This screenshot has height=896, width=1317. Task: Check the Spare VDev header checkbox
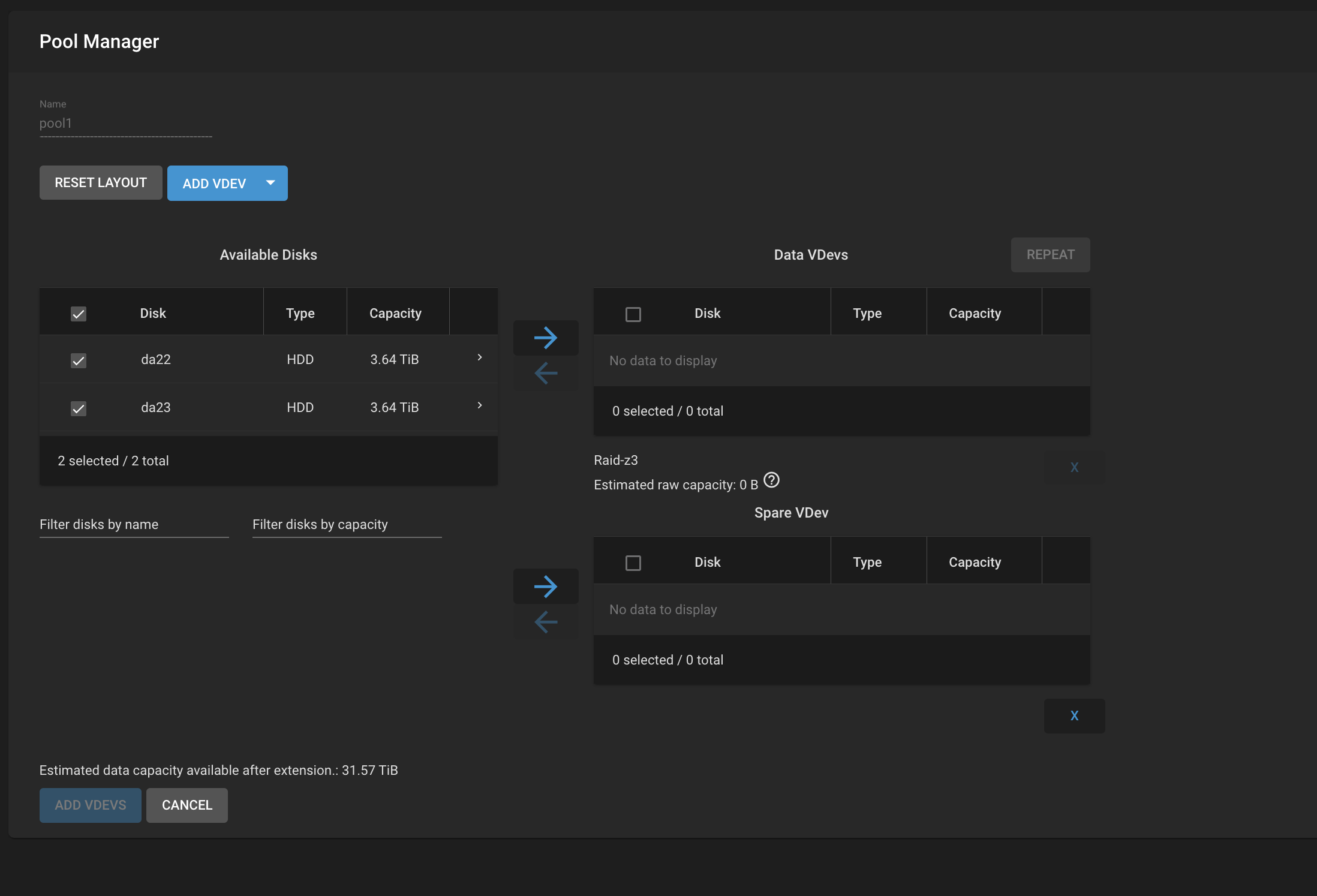tap(633, 563)
